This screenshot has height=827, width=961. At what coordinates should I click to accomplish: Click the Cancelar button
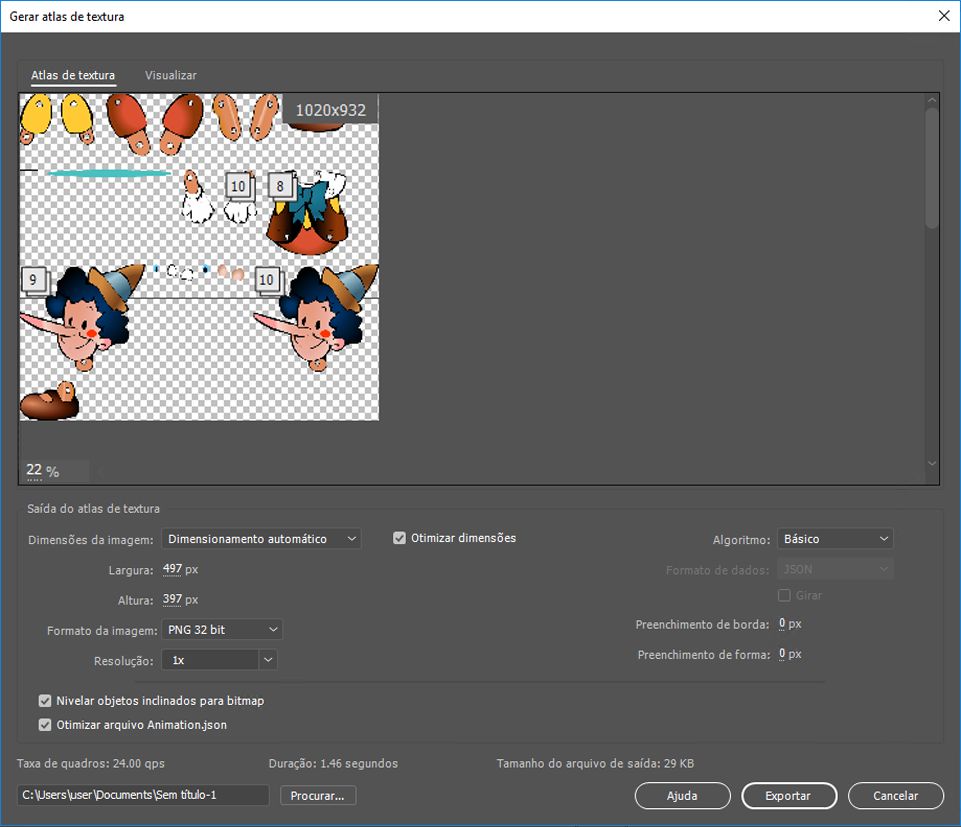[895, 796]
